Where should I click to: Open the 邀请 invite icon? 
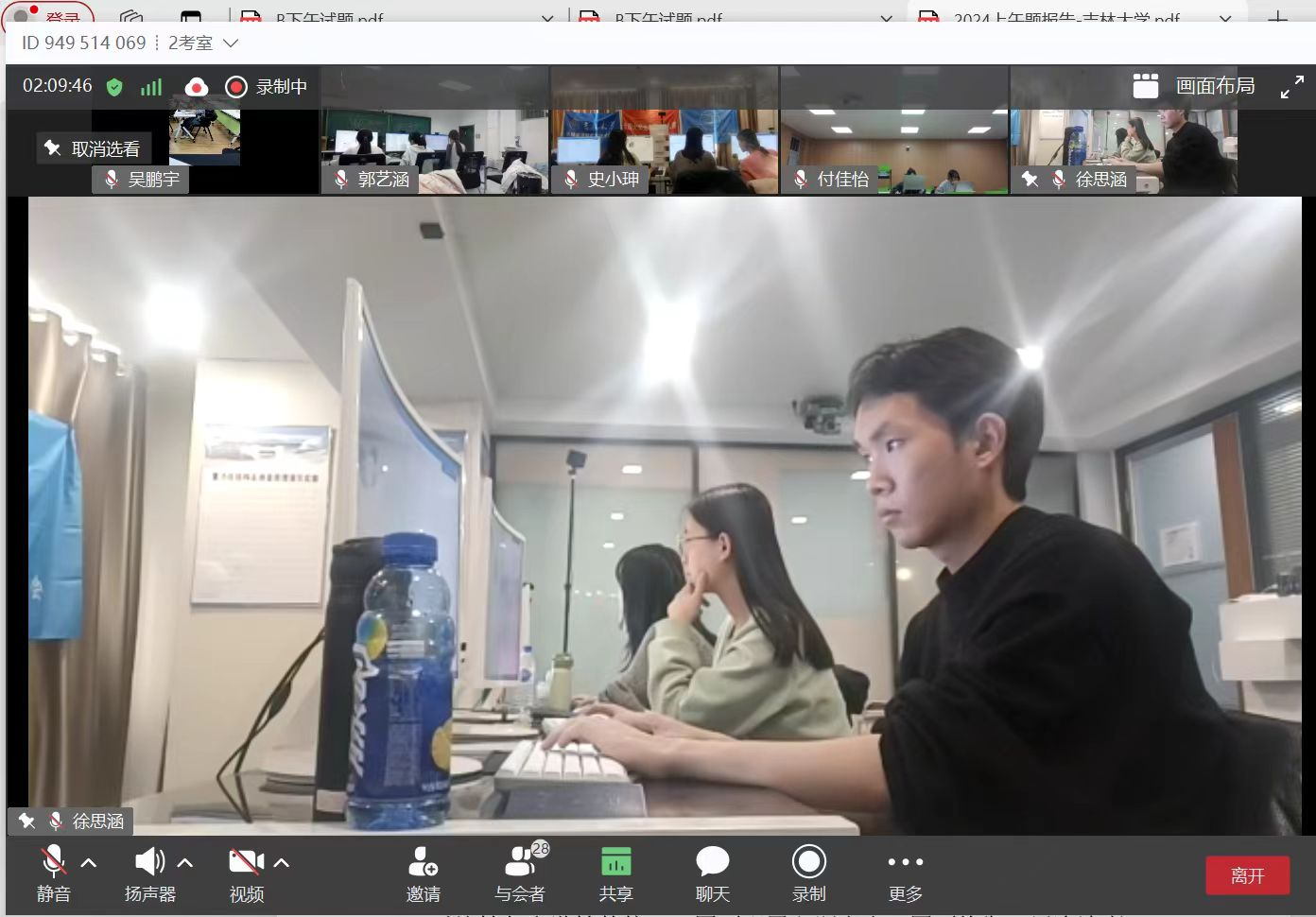pos(423,862)
